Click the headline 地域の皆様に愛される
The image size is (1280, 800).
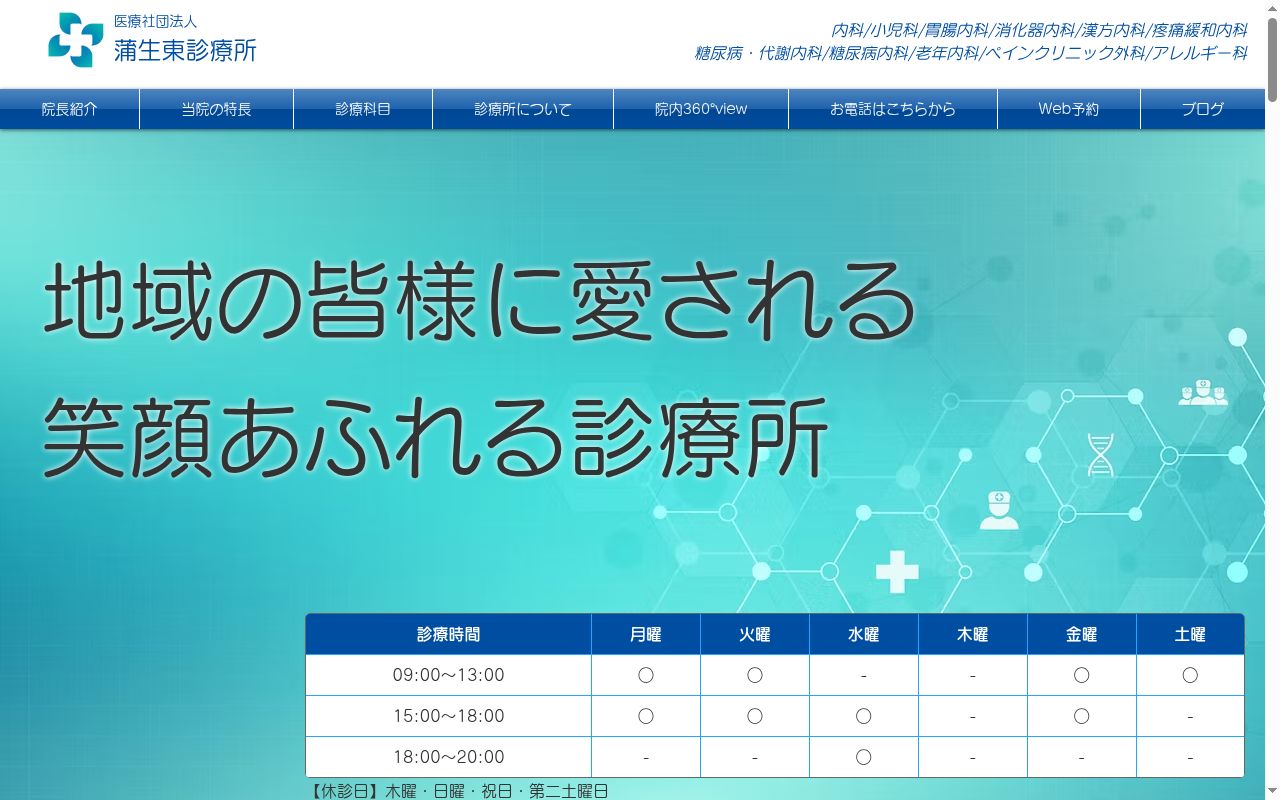[480, 300]
